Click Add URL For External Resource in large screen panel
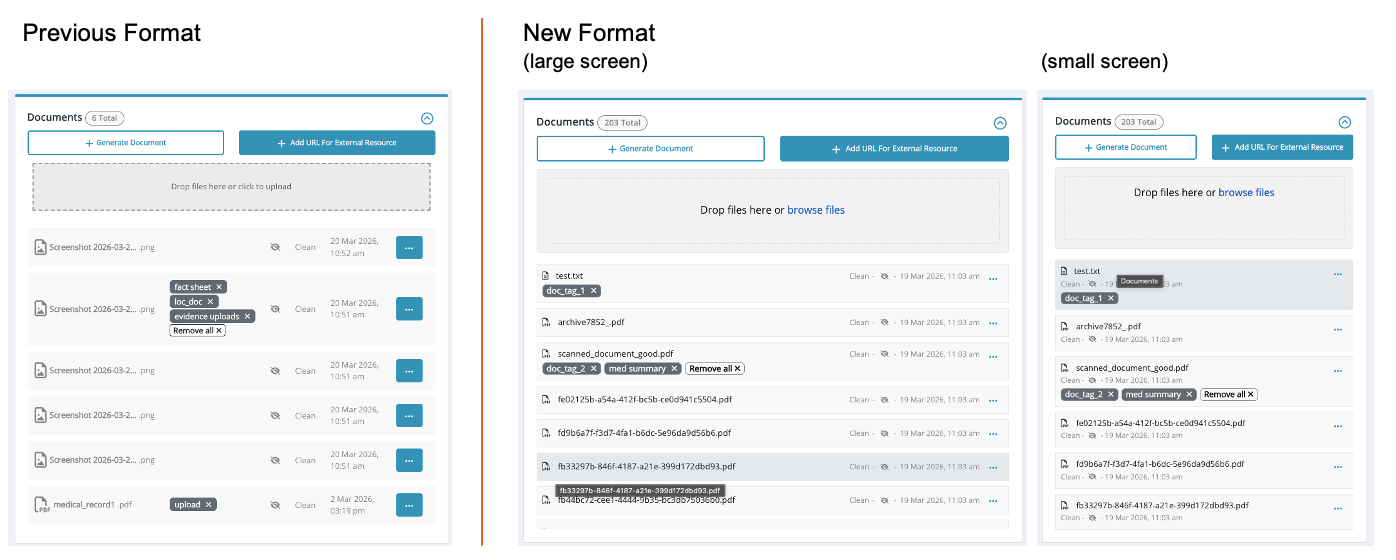The height and width of the screenshot is (560, 1396). (x=894, y=149)
